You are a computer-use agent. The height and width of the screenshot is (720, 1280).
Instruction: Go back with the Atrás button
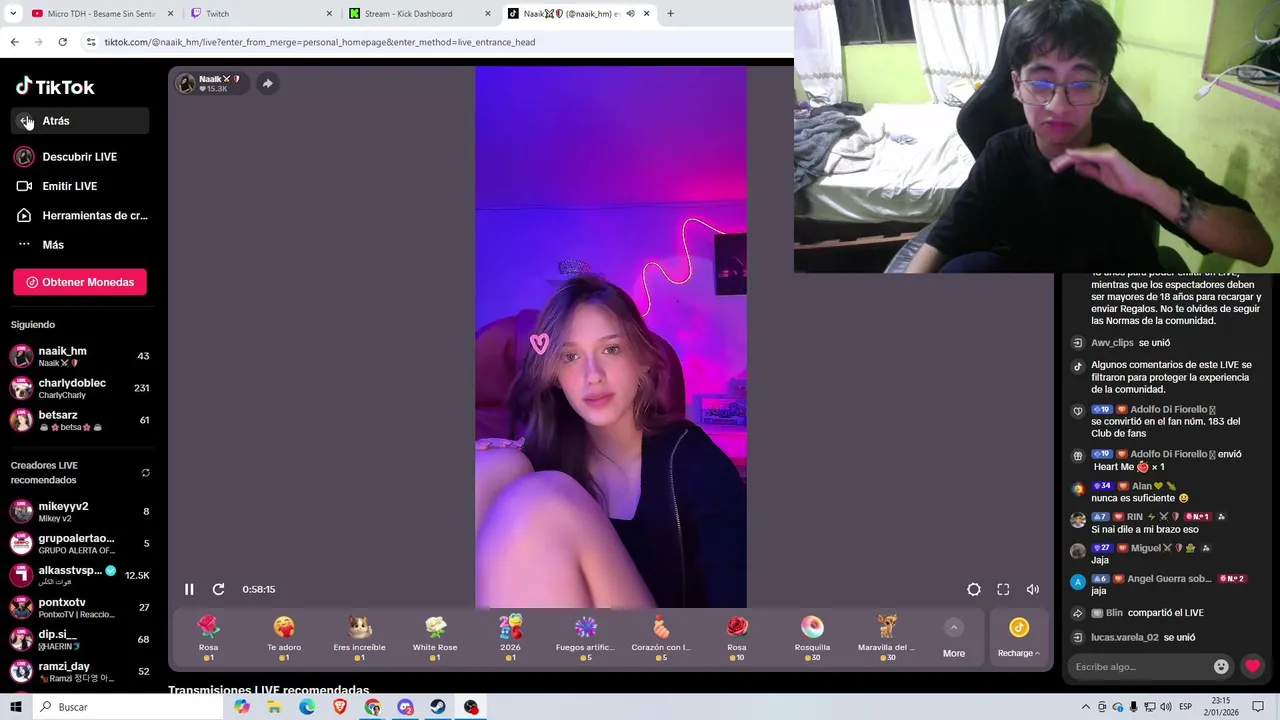81,121
